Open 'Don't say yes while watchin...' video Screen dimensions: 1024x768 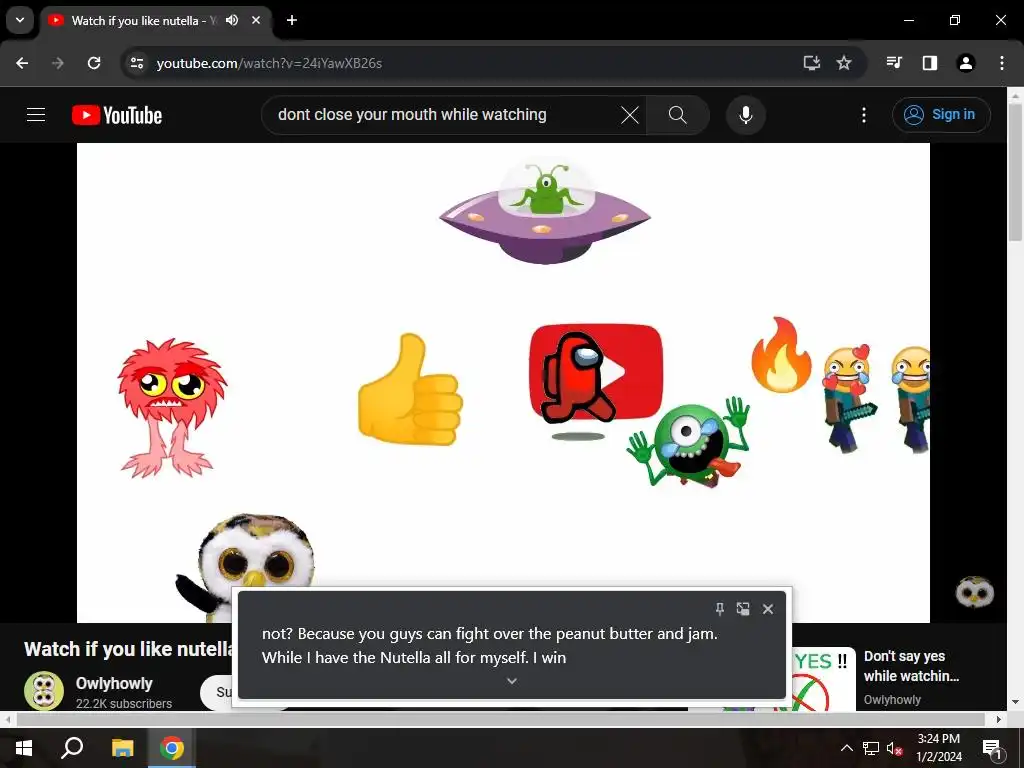911,665
